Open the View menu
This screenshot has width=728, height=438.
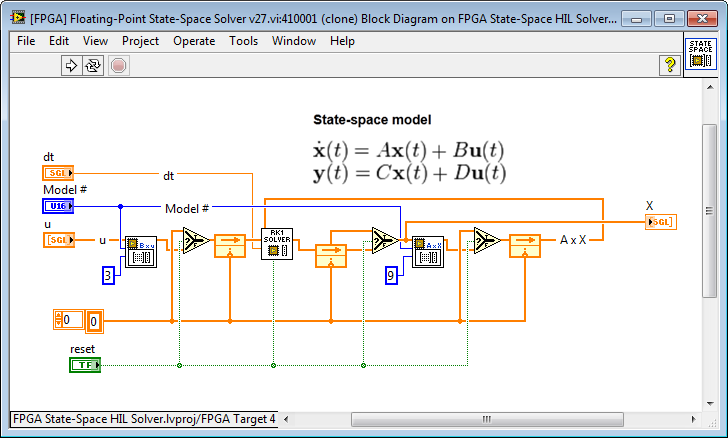click(x=95, y=41)
